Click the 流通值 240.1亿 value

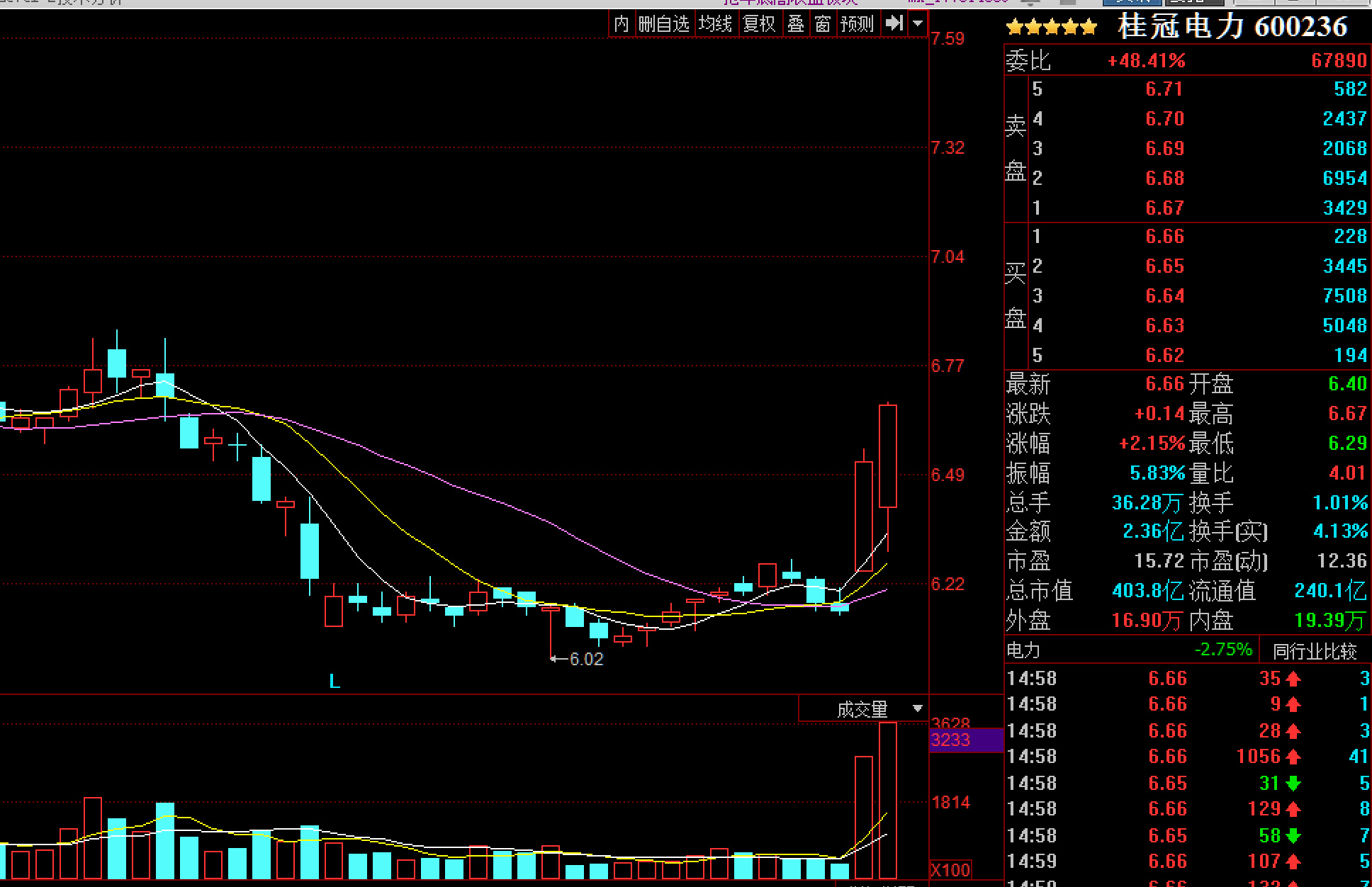pos(1330,591)
